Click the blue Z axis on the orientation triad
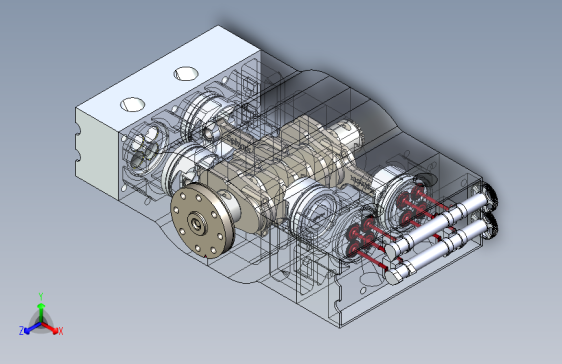The width and height of the screenshot is (562, 364). pyautogui.click(x=30, y=329)
